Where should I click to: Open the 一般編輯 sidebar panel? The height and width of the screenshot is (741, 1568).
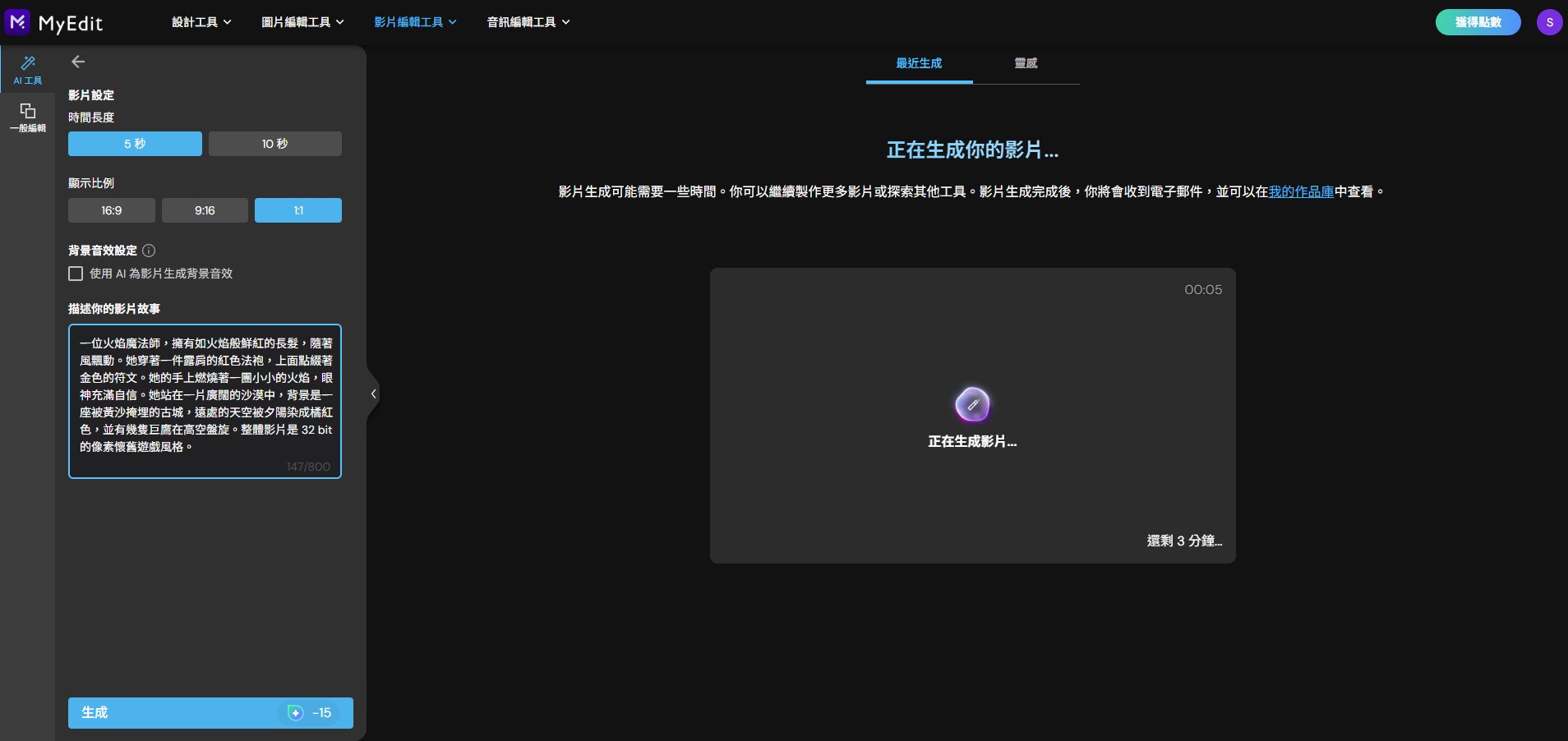click(27, 117)
